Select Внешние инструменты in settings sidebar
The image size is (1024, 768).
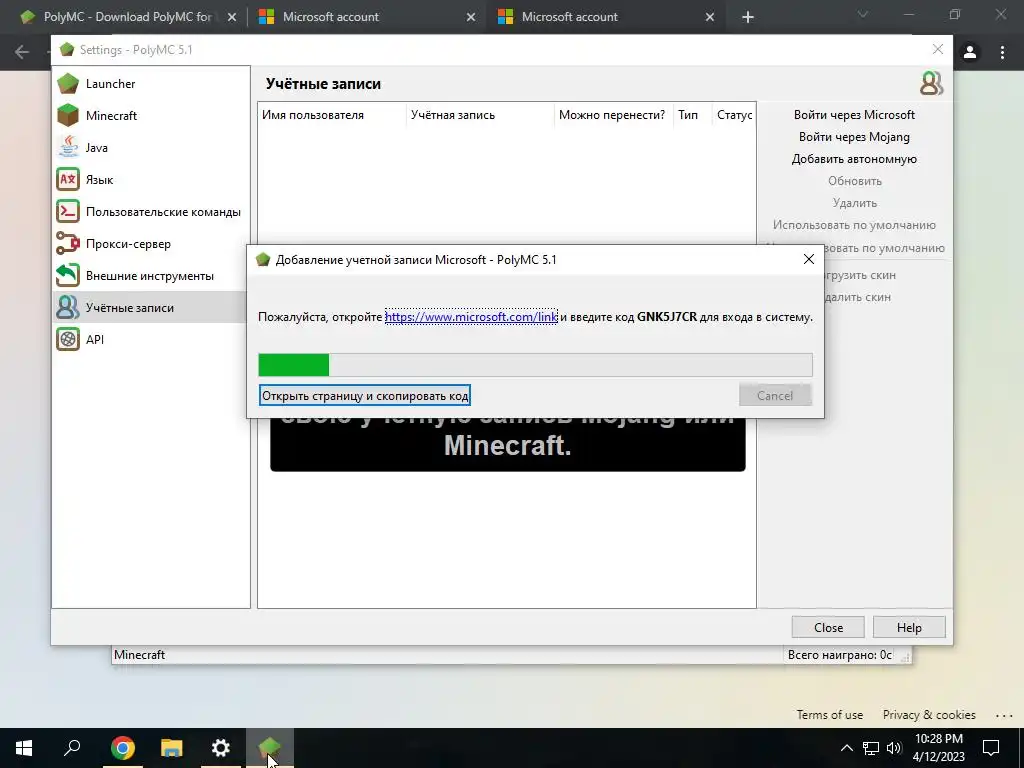point(150,276)
